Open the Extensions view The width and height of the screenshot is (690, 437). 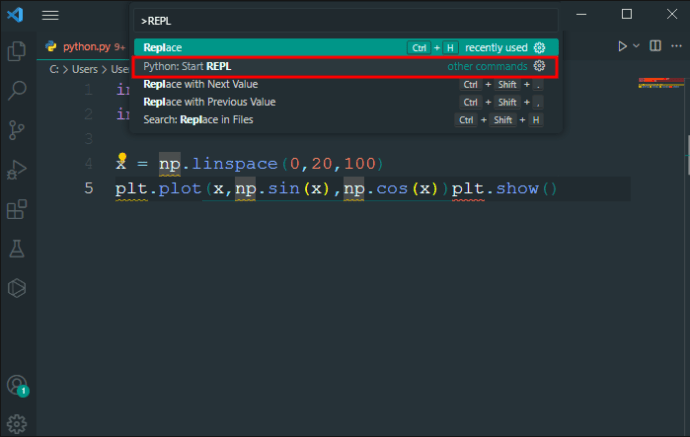tap(17, 209)
